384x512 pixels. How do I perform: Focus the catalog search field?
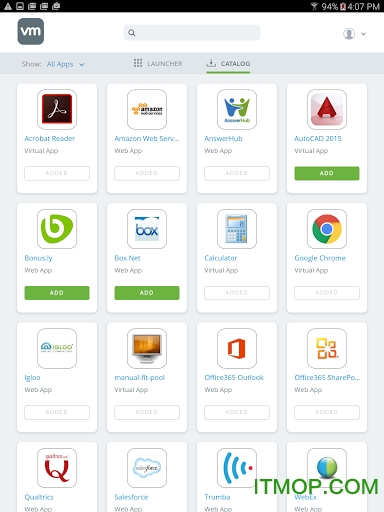pos(192,33)
